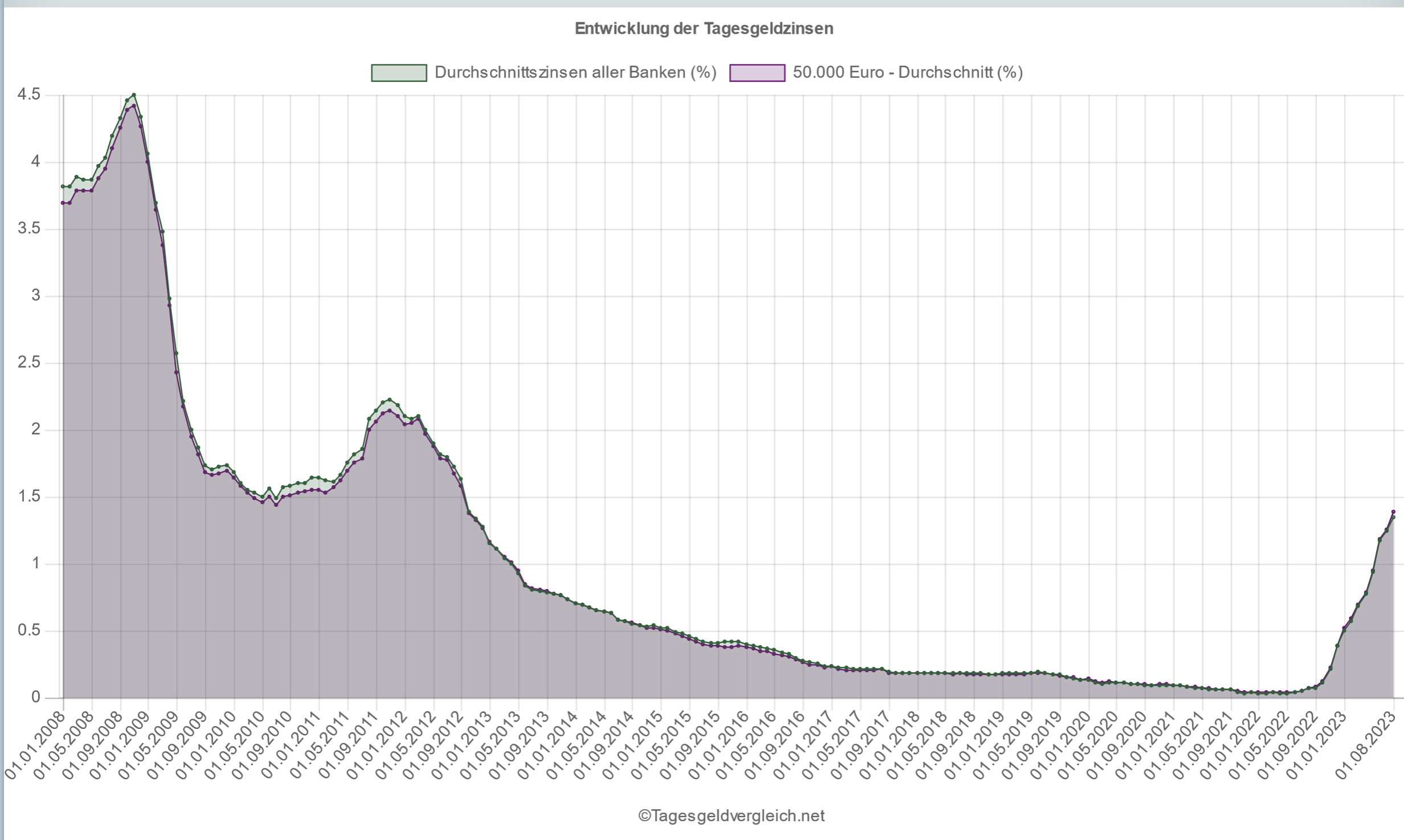Click the y-axis label 4.5
This screenshot has height=840, width=1404.
point(29,95)
